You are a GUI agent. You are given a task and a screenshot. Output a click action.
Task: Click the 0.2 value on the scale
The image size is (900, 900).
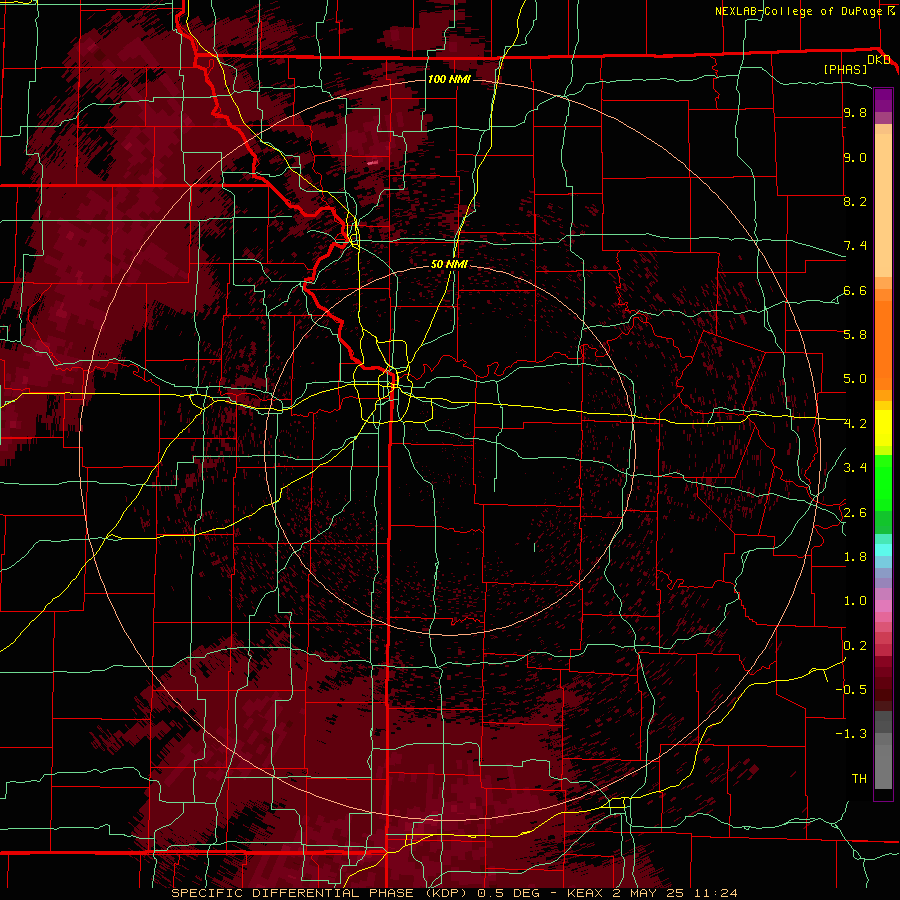pos(855,645)
